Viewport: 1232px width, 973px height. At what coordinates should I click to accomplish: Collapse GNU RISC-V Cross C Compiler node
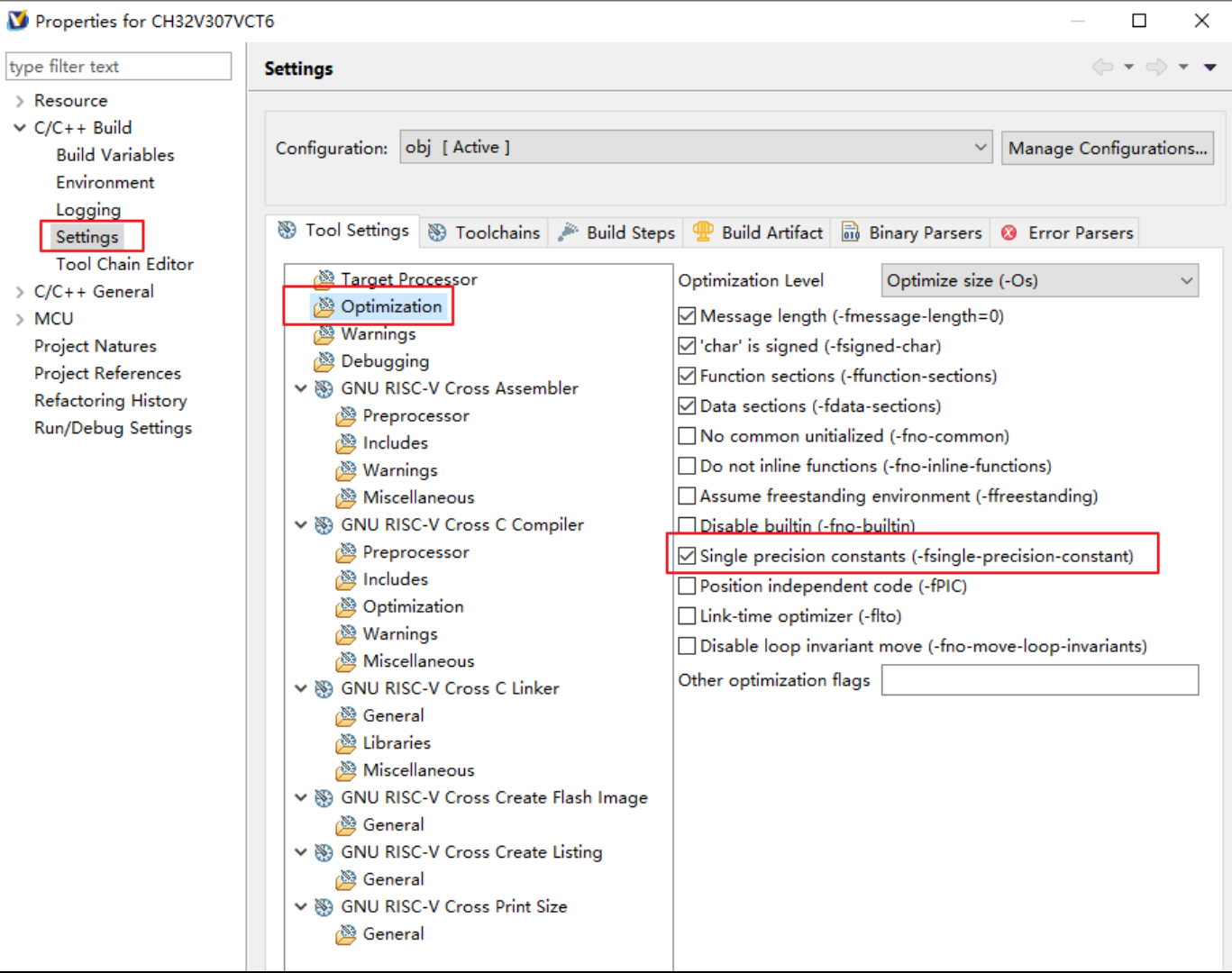pyautogui.click(x=301, y=524)
